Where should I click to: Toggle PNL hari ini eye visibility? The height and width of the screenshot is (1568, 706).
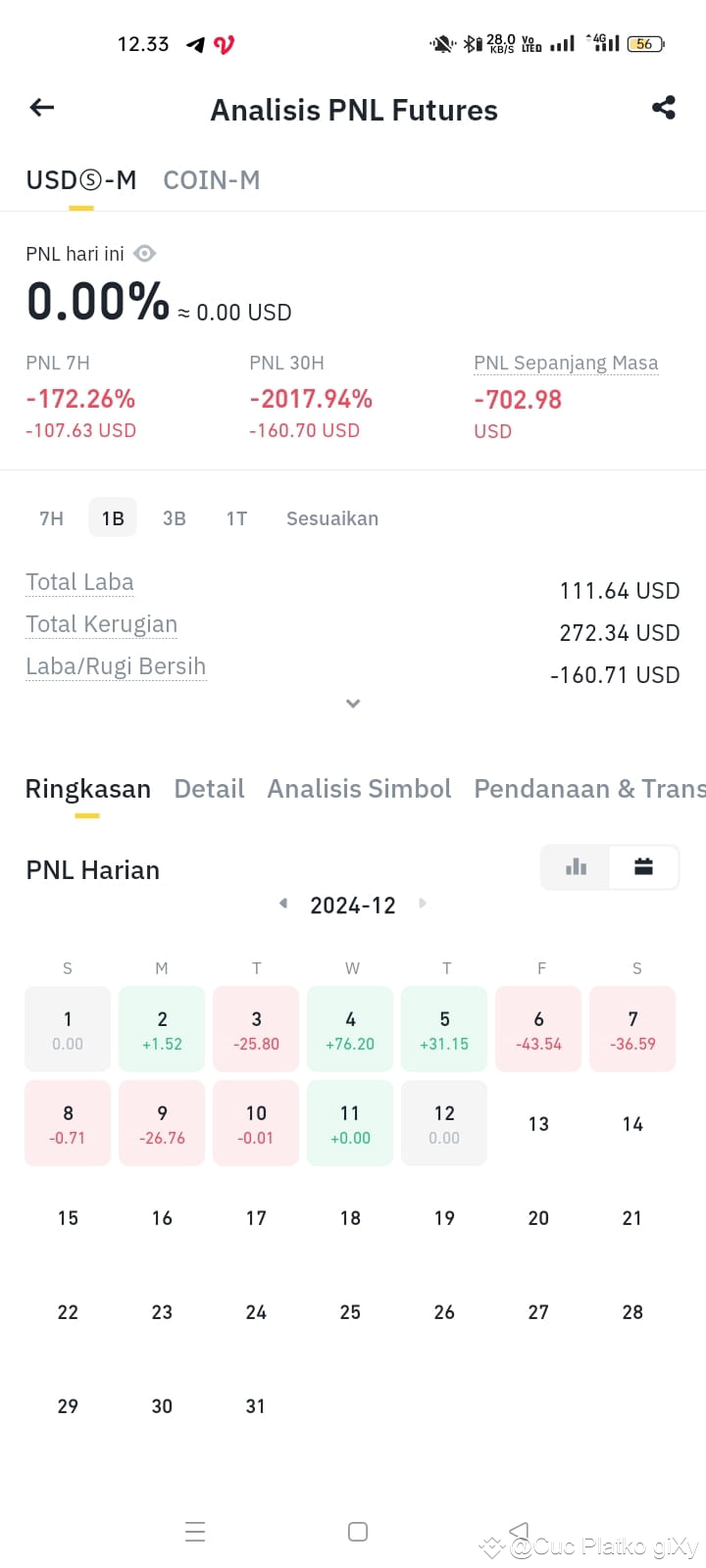point(145,254)
